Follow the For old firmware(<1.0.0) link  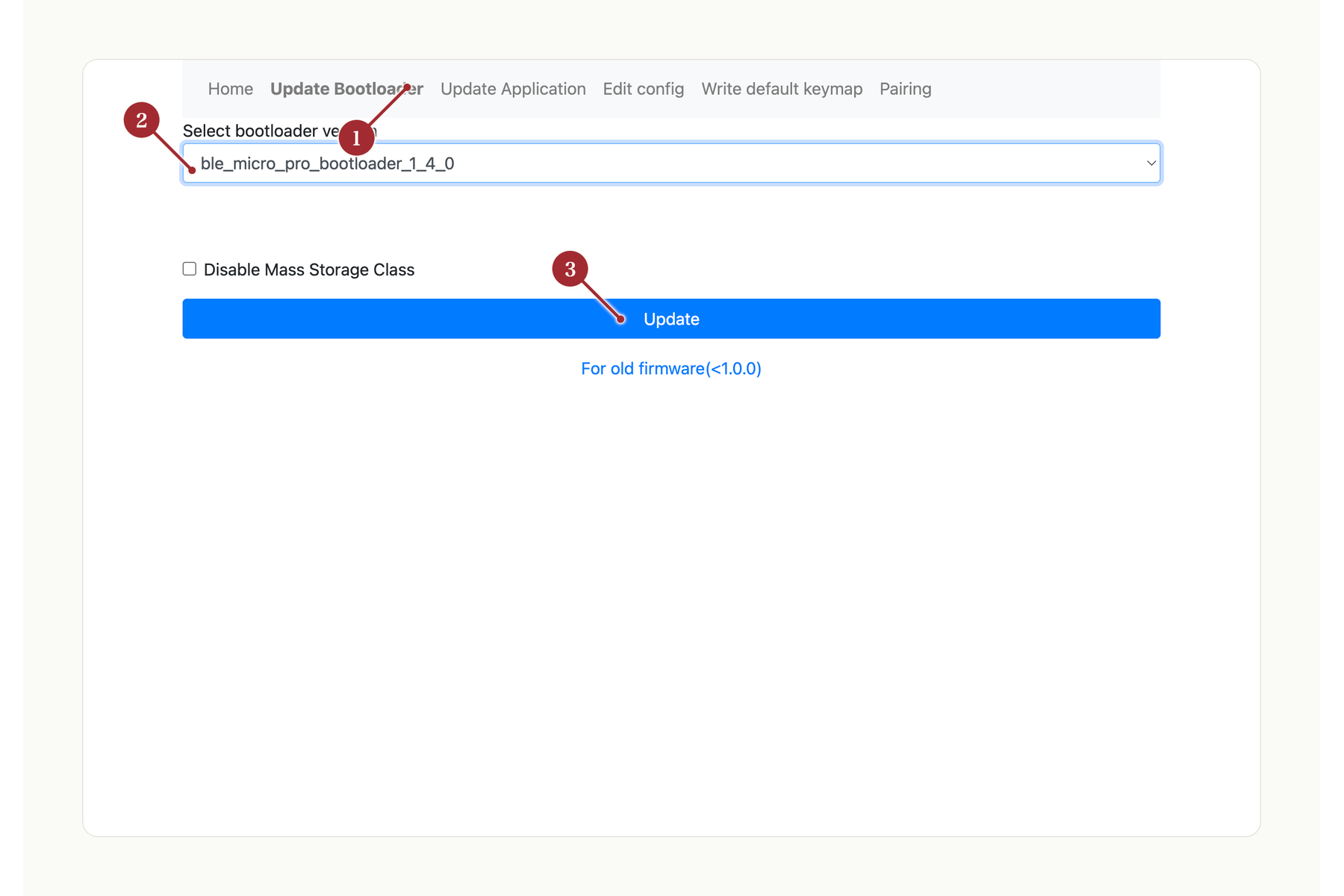671,369
